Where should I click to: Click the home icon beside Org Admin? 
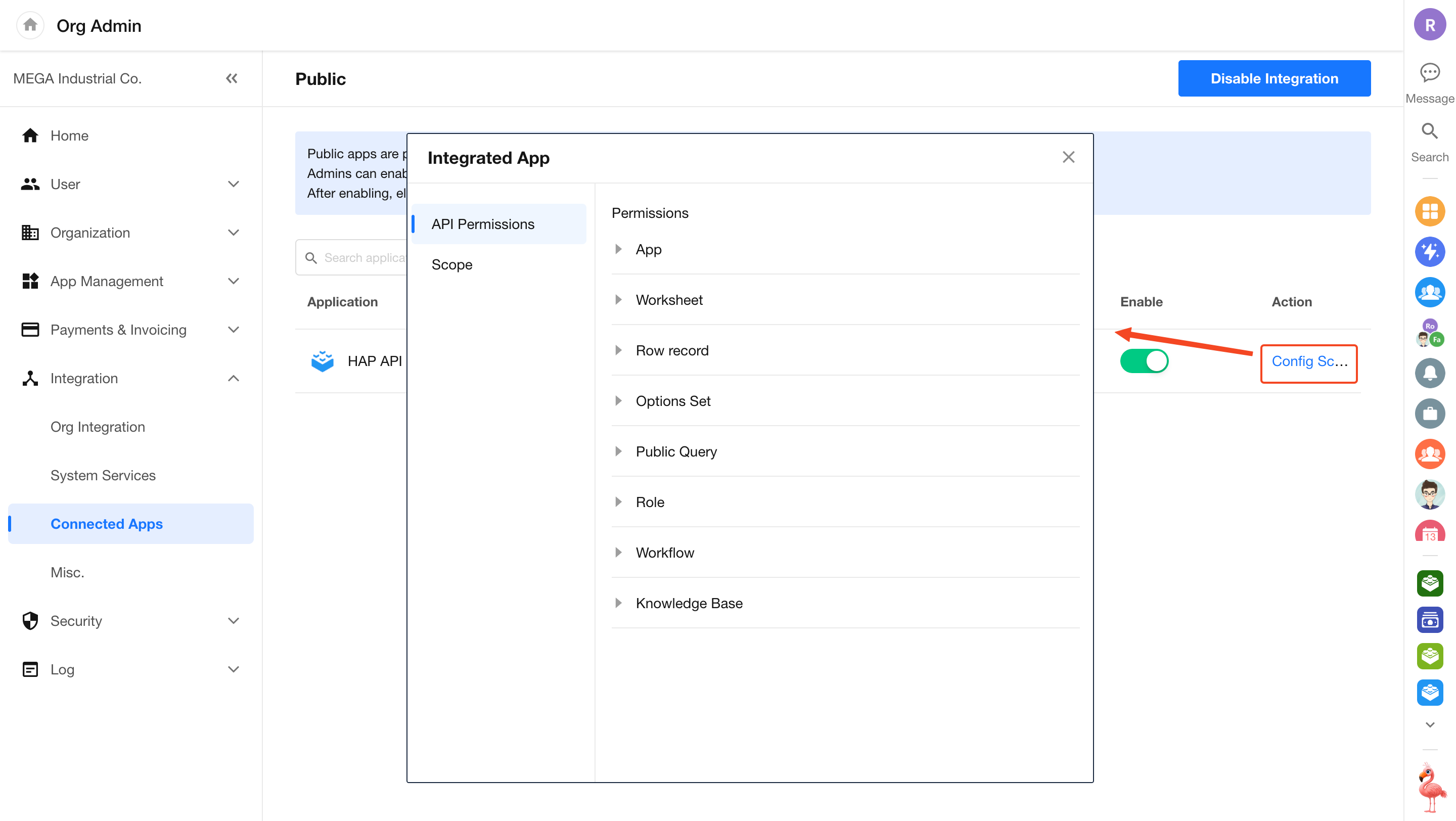click(30, 25)
